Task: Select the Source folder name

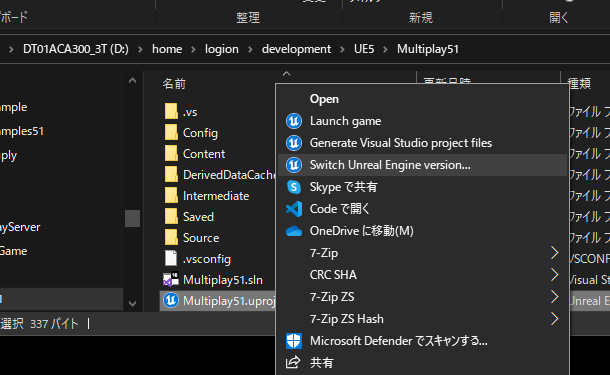Action: coord(201,238)
